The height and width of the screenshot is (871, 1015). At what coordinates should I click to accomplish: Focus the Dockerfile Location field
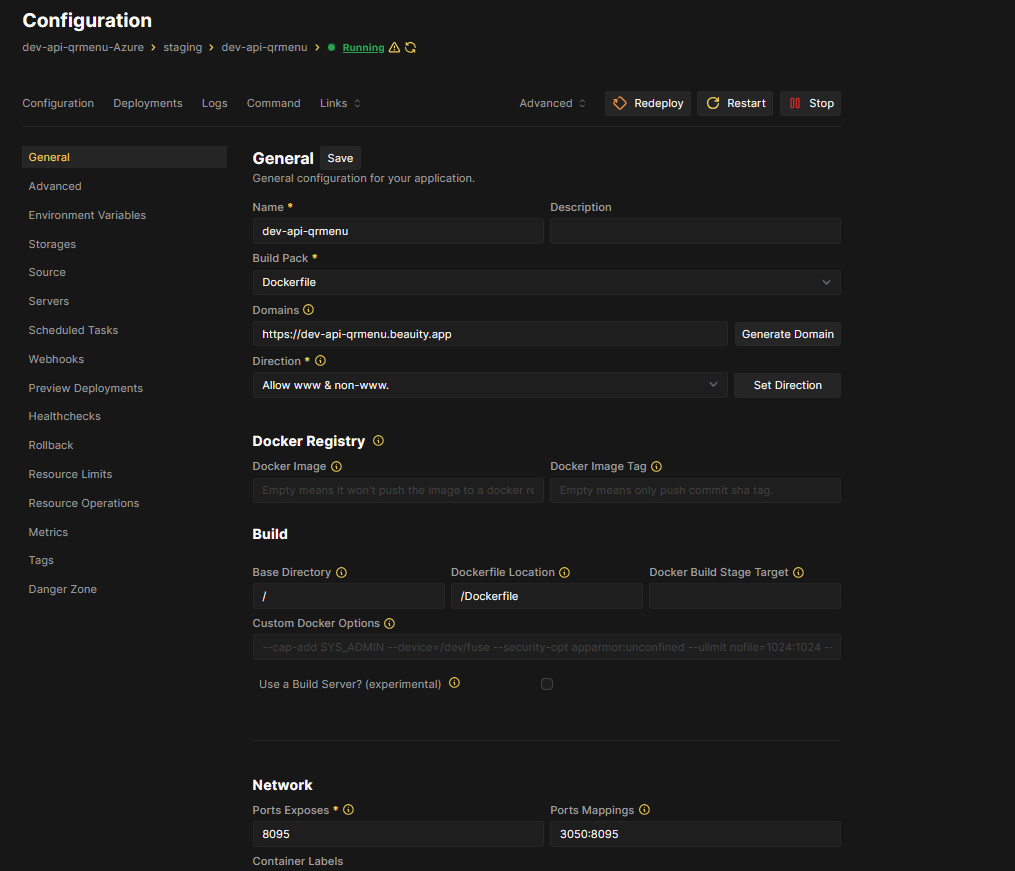pos(546,596)
